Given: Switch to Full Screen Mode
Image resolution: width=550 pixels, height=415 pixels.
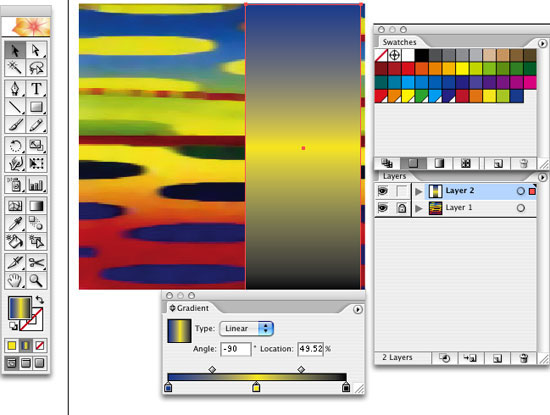Looking at the screenshot, I should pyautogui.click(x=40, y=363).
